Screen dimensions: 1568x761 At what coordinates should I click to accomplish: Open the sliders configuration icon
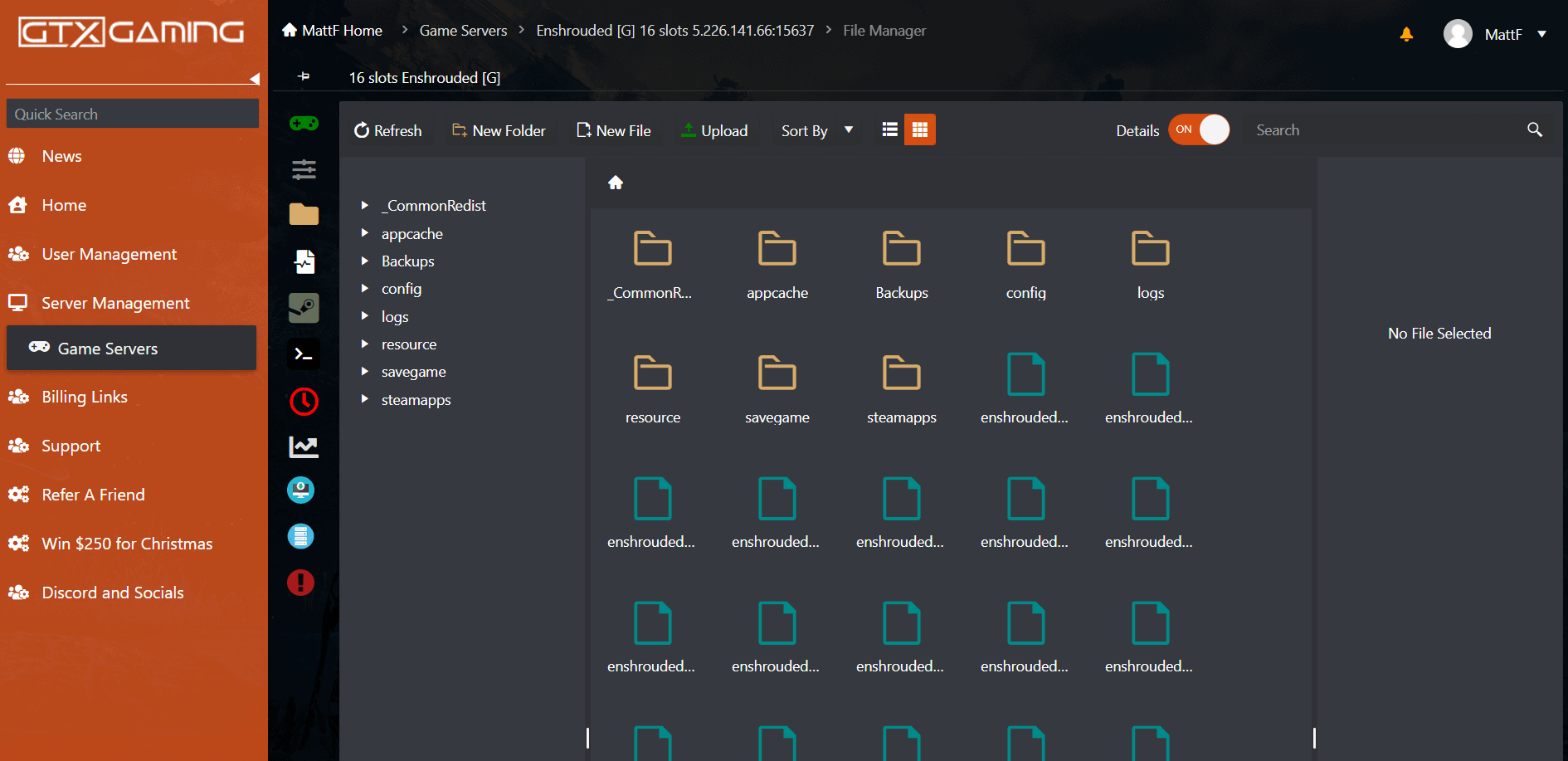(304, 170)
